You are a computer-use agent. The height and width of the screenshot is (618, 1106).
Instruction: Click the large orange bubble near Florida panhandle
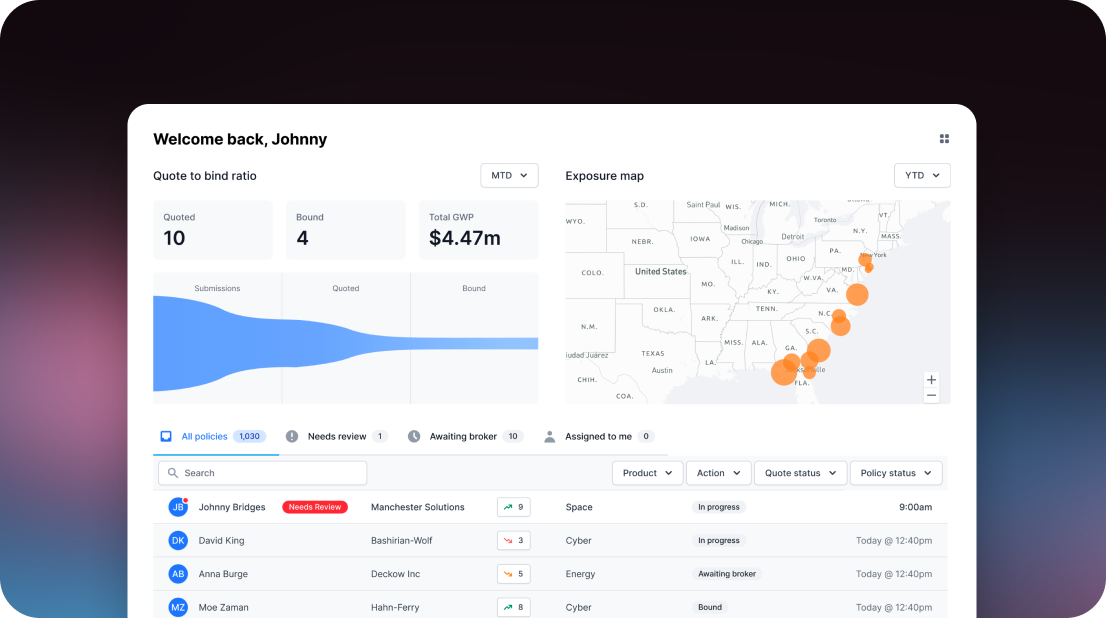[784, 372]
